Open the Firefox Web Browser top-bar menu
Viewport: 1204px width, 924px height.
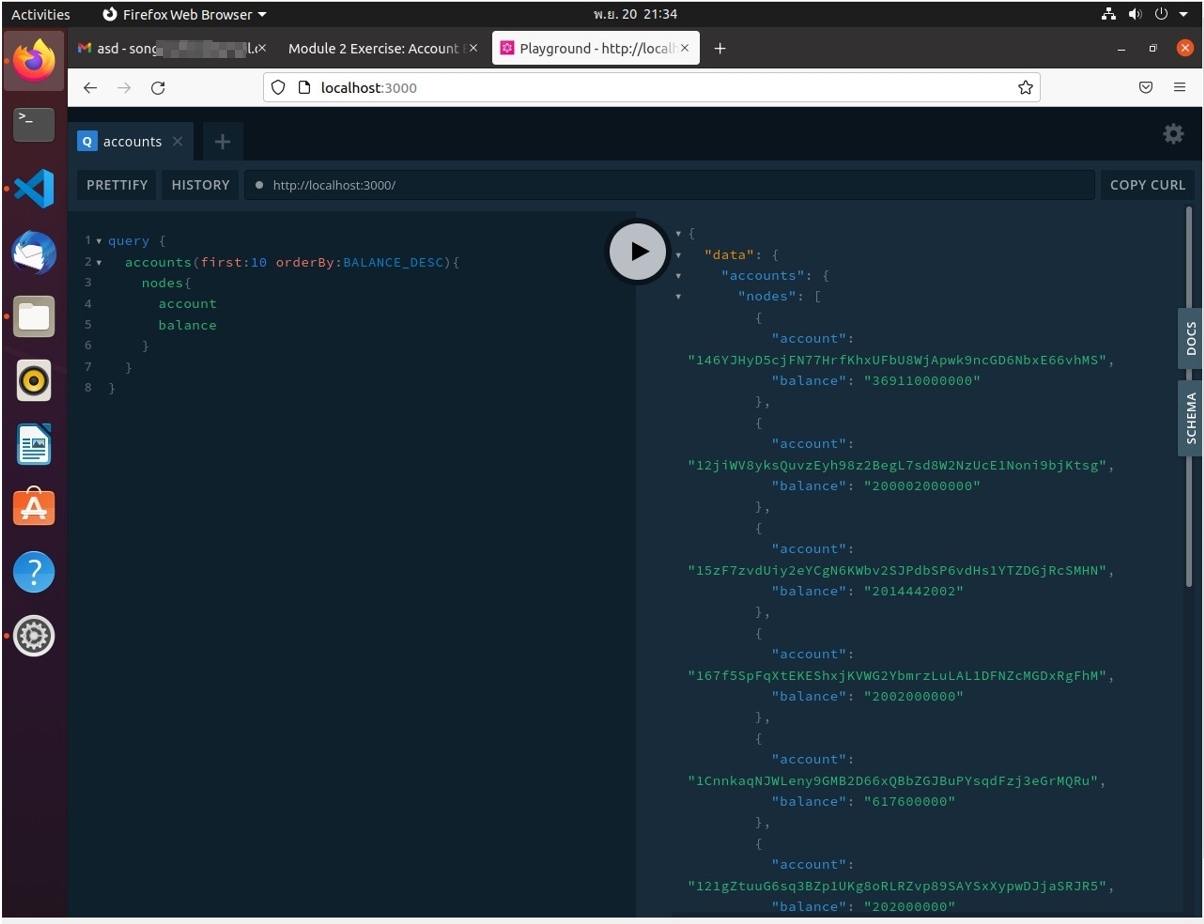(184, 14)
